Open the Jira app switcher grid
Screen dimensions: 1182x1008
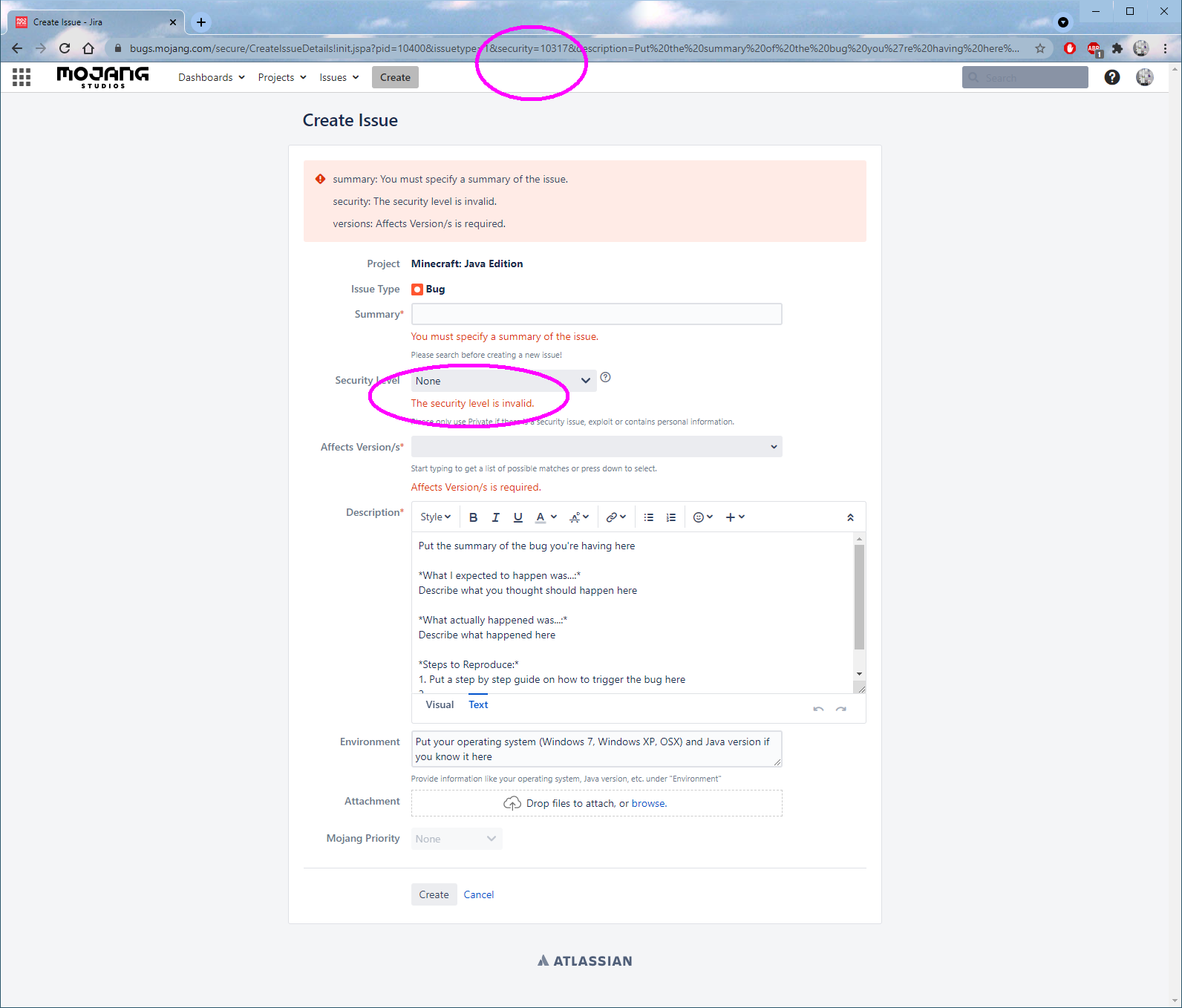tap(22, 77)
